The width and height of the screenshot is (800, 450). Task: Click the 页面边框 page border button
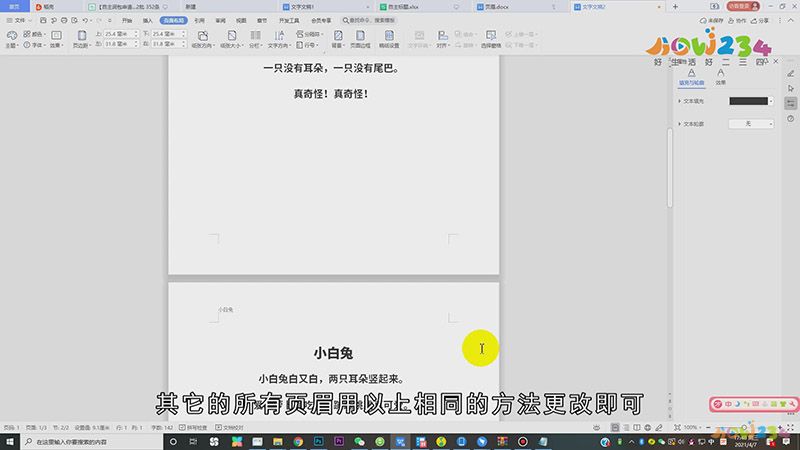pos(360,39)
